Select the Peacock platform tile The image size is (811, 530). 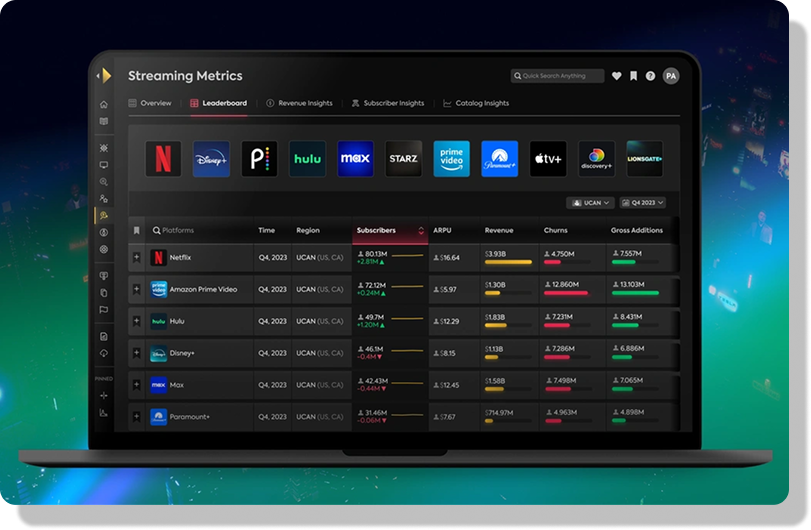[259, 159]
